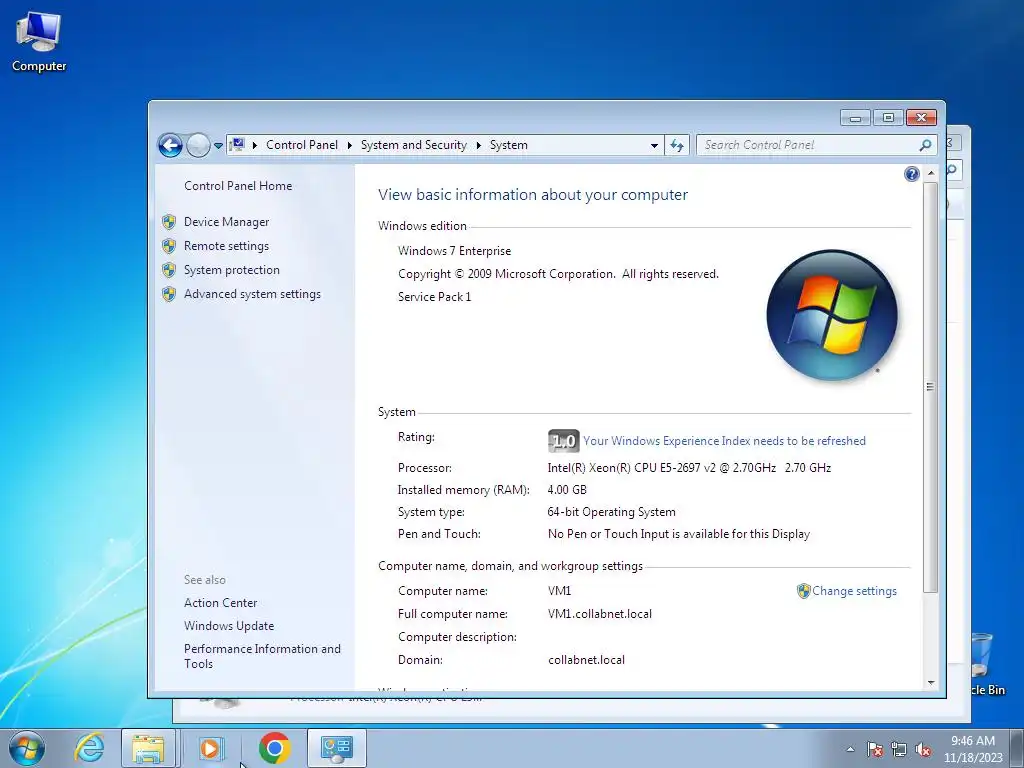The width and height of the screenshot is (1024, 768).
Task: Open the Action Center flag tray icon
Action: 875,749
